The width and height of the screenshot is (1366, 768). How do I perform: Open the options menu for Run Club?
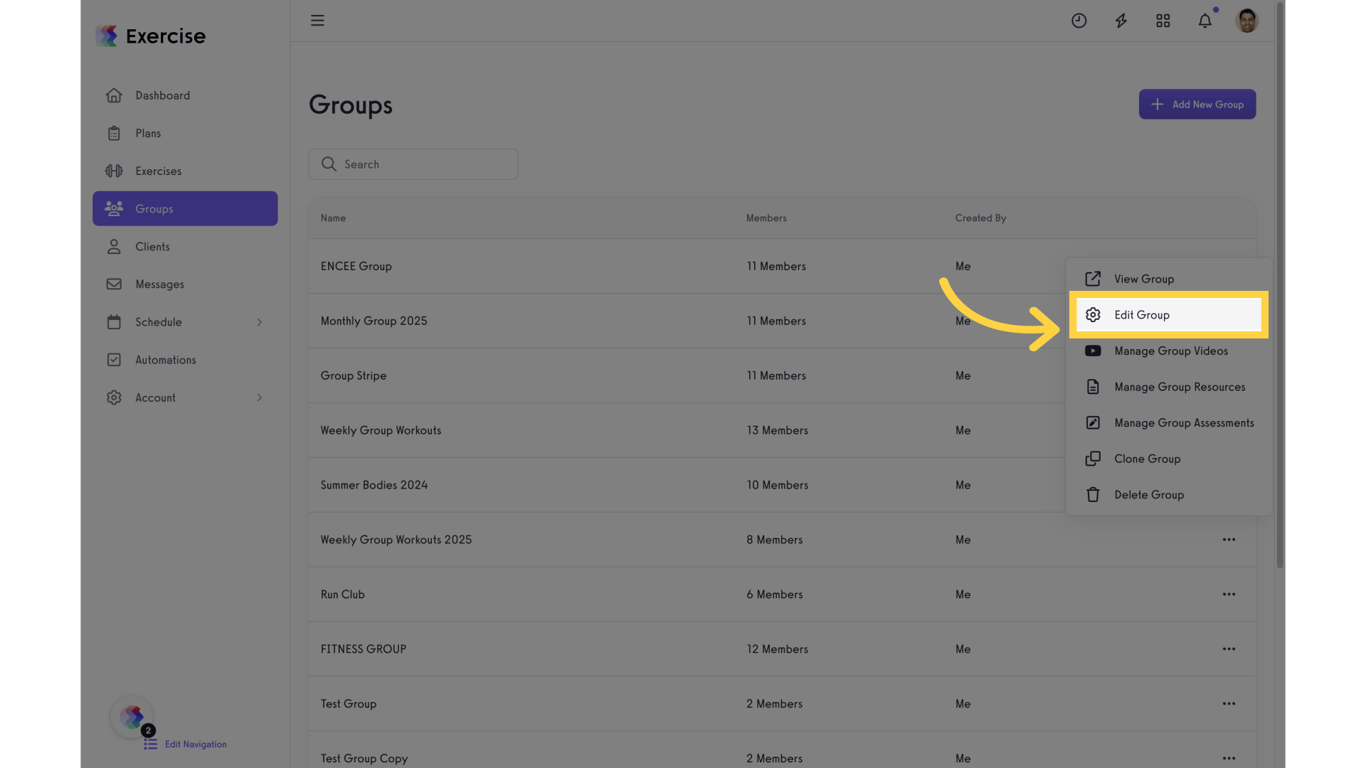(x=1229, y=594)
